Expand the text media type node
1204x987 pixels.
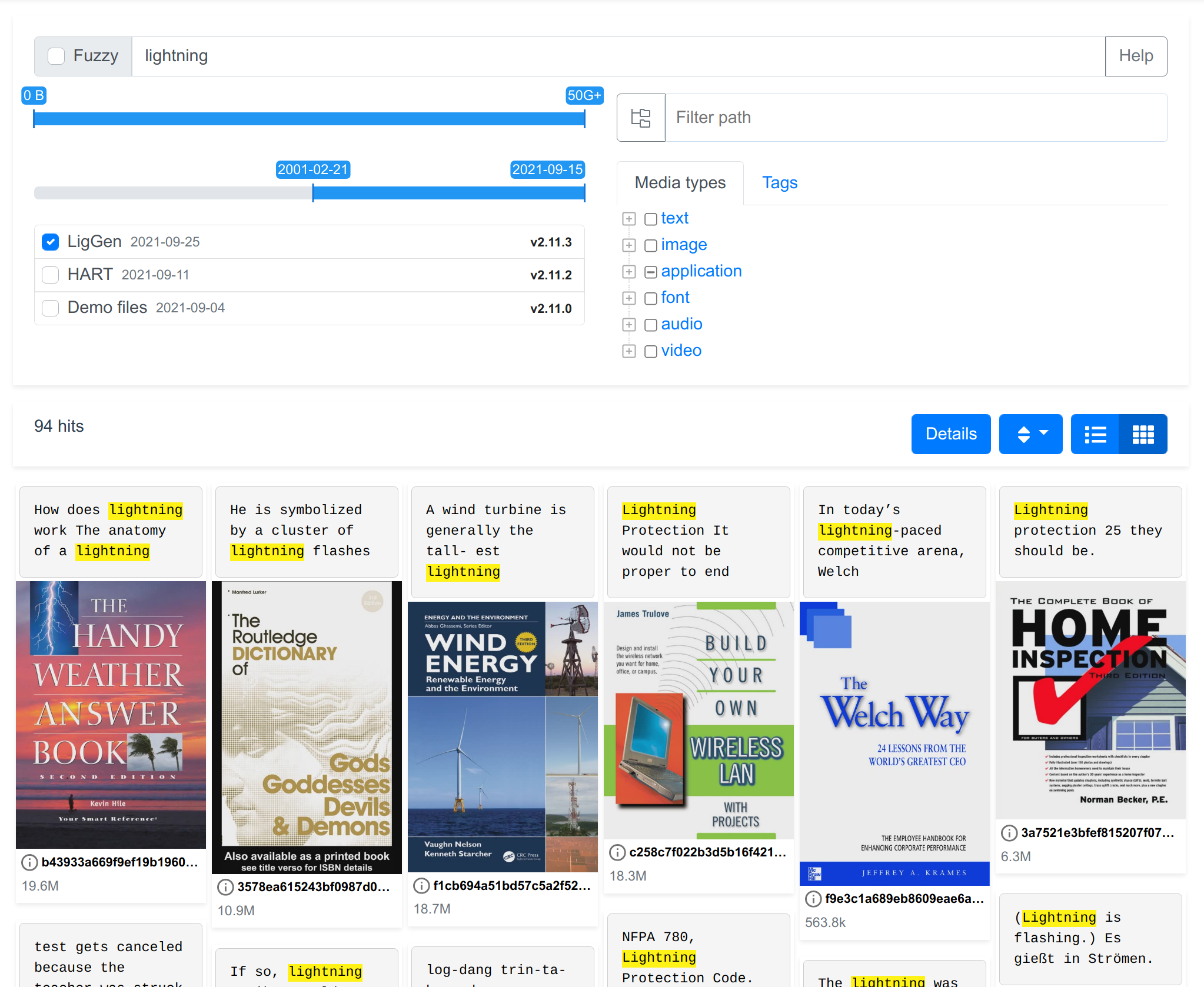(629, 219)
